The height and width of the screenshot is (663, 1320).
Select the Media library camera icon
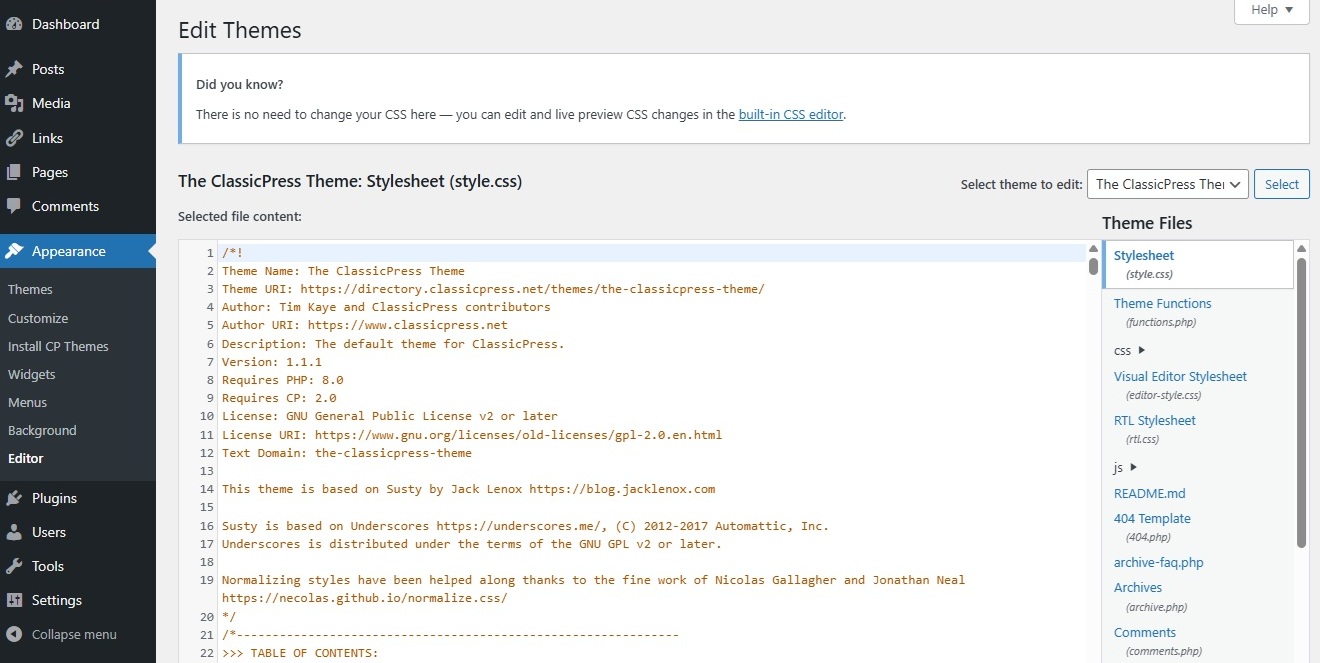[15, 103]
